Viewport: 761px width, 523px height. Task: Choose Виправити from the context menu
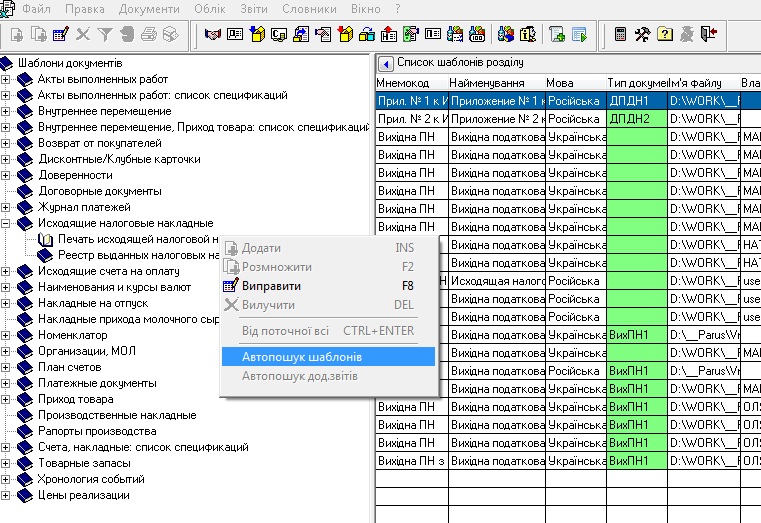pyautogui.click(x=272, y=286)
